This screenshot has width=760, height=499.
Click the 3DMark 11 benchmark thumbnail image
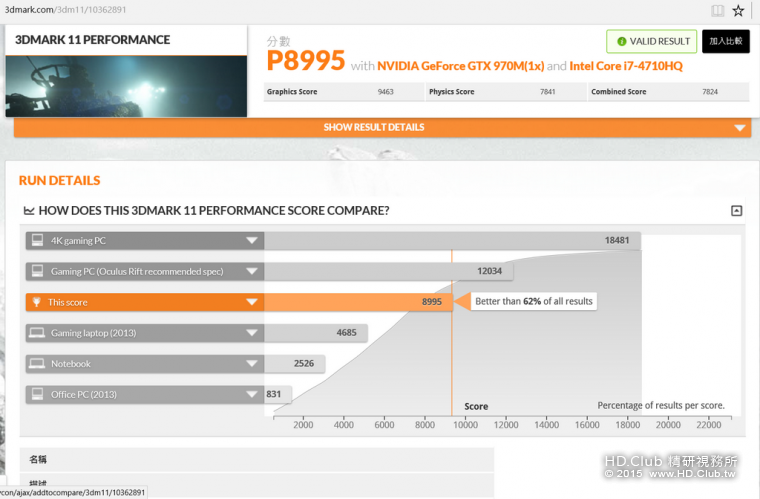tap(126, 86)
